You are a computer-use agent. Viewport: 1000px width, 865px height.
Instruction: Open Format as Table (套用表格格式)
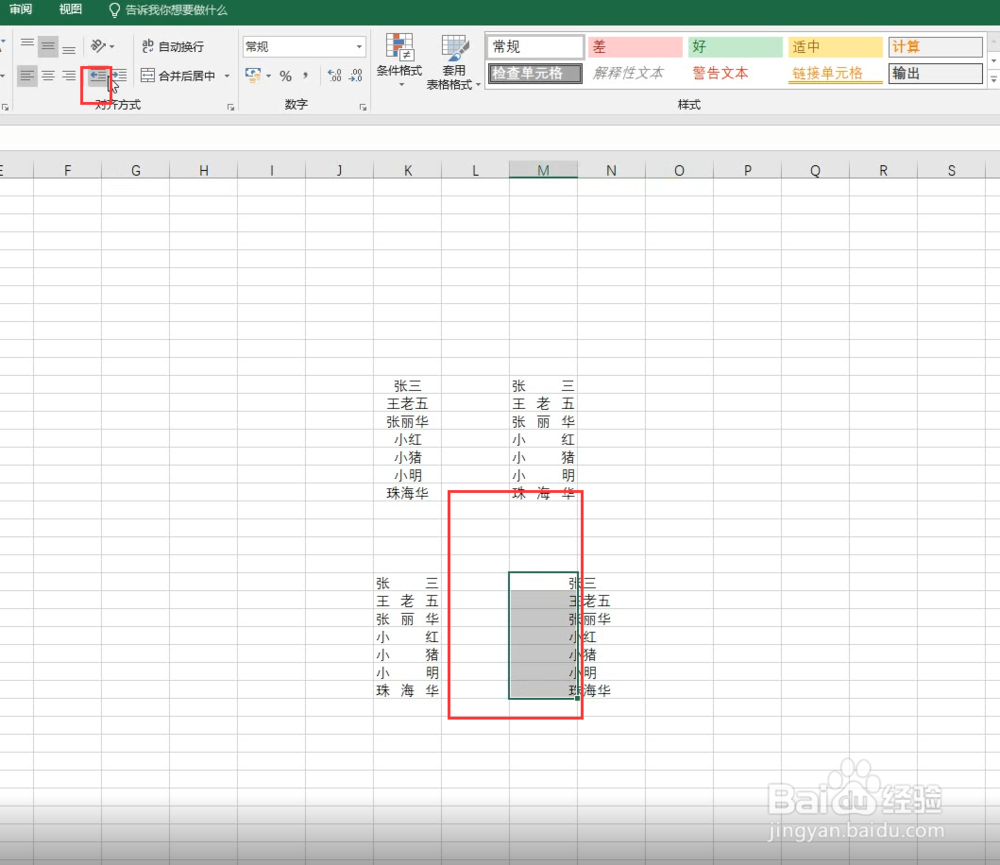tap(453, 62)
